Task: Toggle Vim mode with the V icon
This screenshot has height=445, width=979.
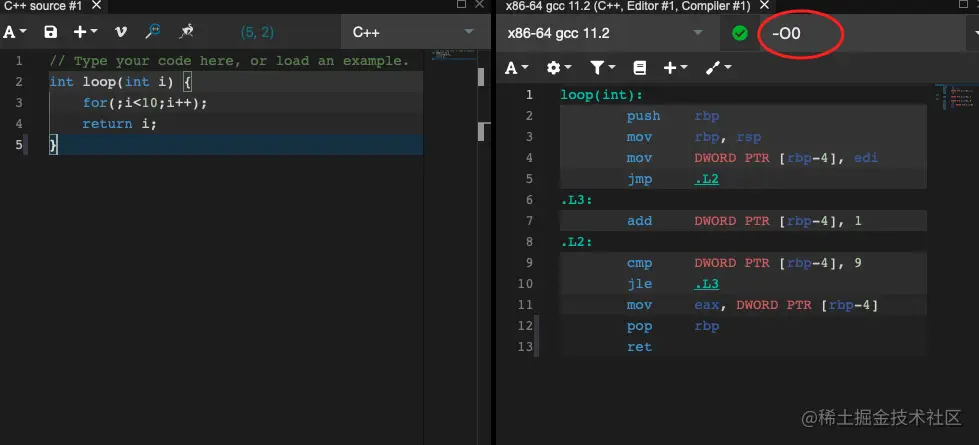Action: pyautogui.click(x=121, y=32)
